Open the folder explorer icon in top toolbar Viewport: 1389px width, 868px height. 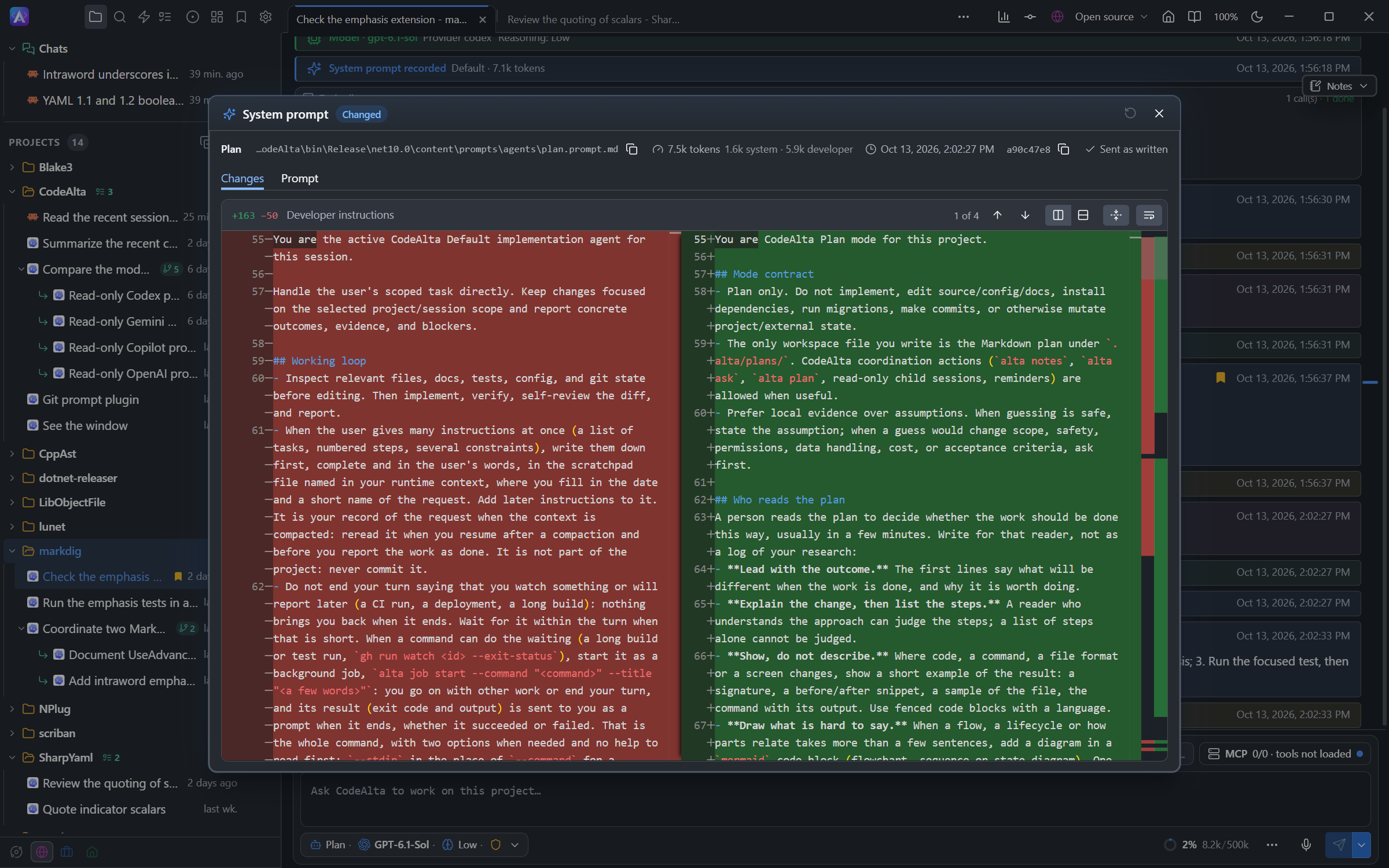(x=95, y=17)
